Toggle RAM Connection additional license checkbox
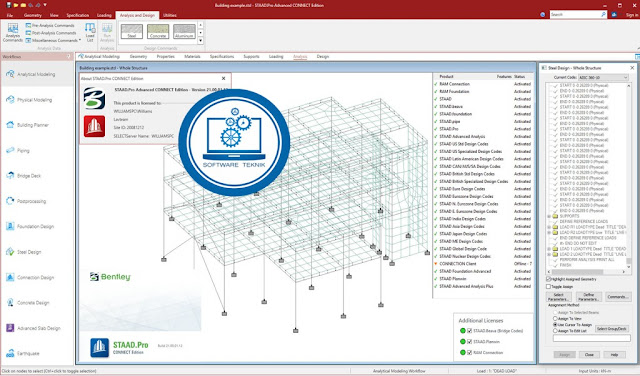 tap(469, 352)
